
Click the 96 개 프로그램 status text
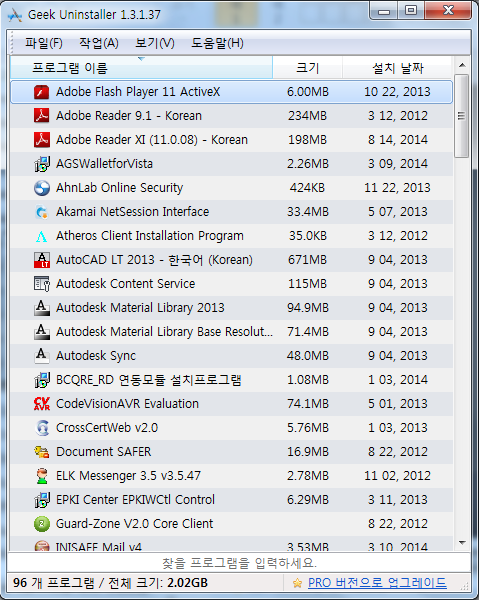click(x=54, y=583)
